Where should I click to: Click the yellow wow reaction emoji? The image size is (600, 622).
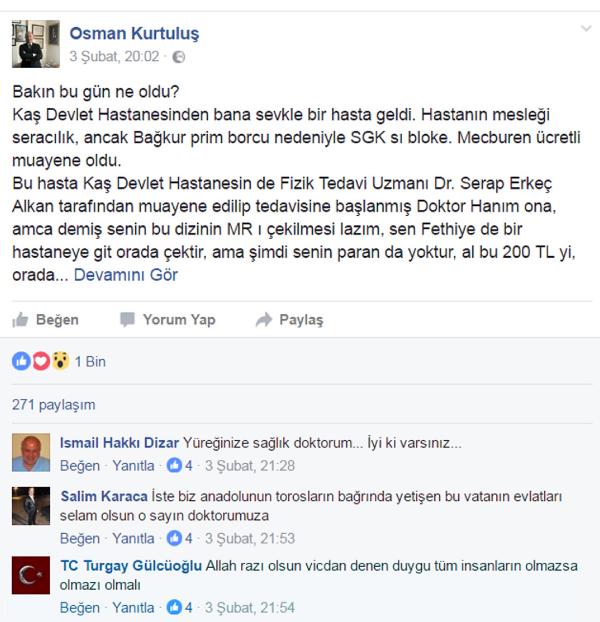60,361
